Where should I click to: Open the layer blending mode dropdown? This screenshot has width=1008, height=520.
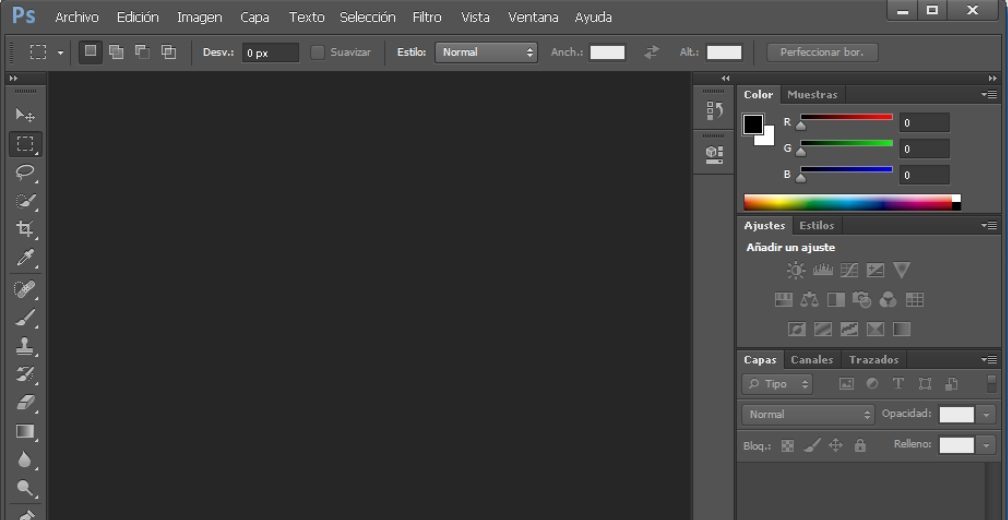(x=808, y=415)
